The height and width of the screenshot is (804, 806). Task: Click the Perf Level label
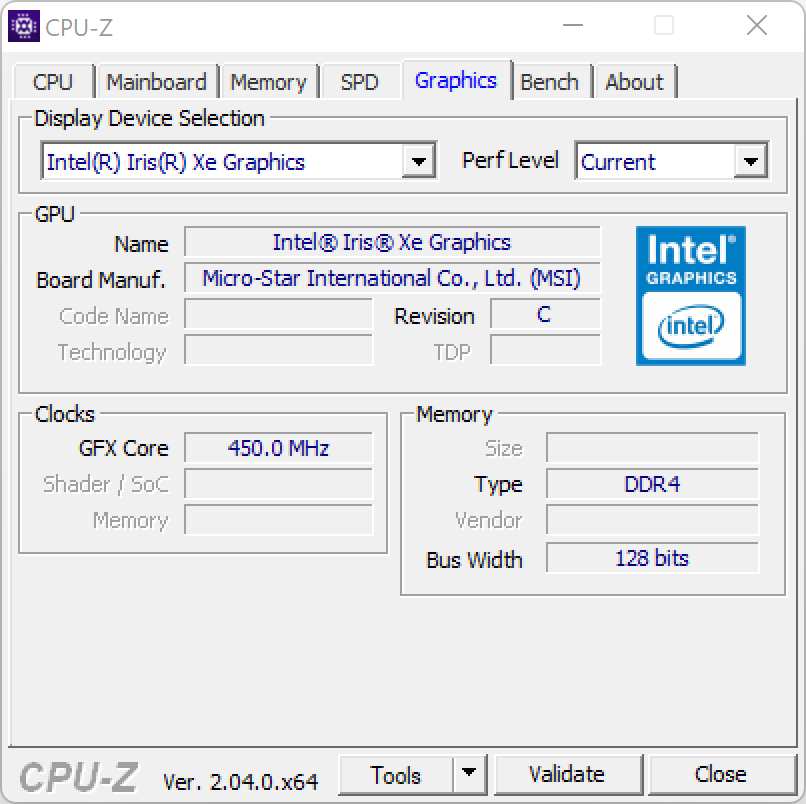pyautogui.click(x=510, y=160)
